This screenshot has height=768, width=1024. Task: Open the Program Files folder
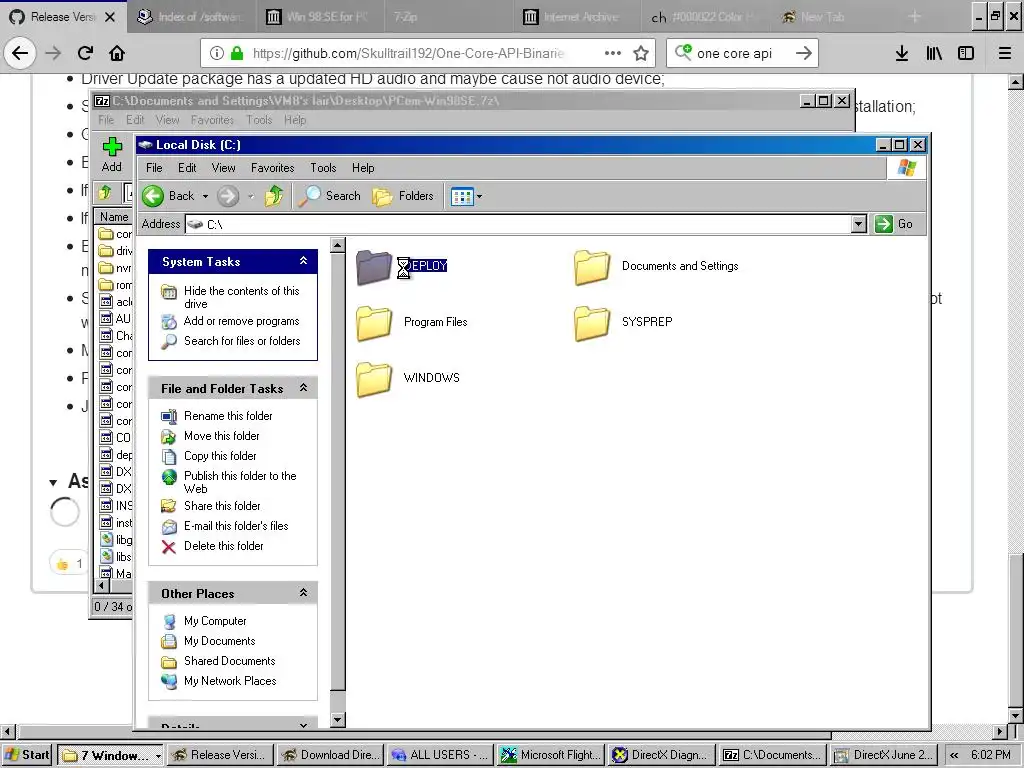pos(412,322)
